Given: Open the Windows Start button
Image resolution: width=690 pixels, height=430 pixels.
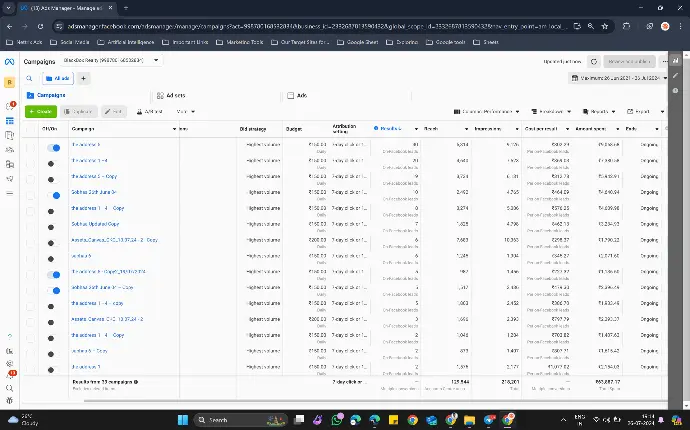Looking at the screenshot, I should point(183,419).
